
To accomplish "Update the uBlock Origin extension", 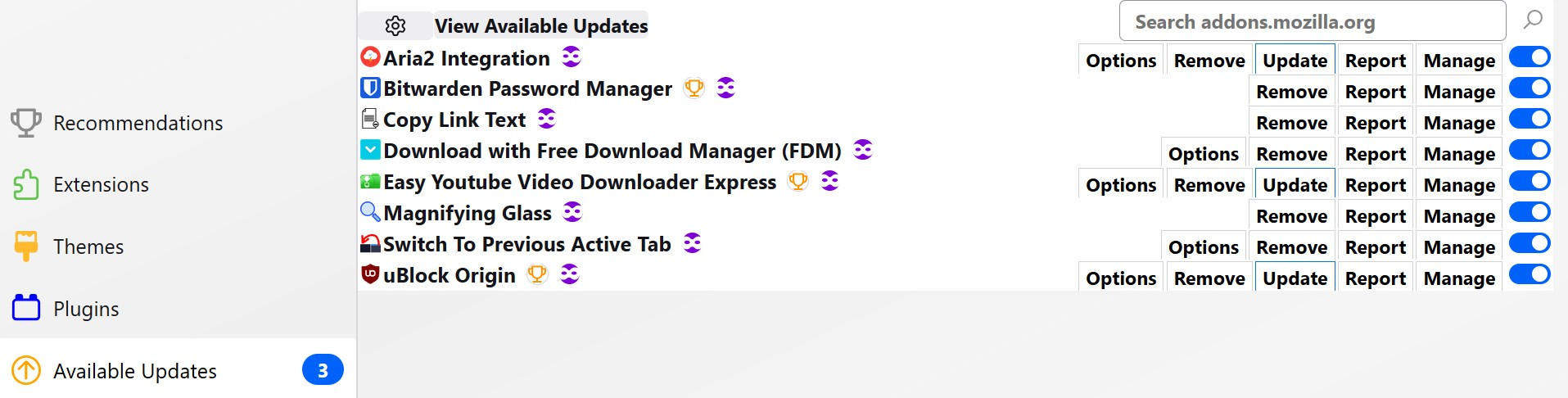I will (x=1295, y=278).
